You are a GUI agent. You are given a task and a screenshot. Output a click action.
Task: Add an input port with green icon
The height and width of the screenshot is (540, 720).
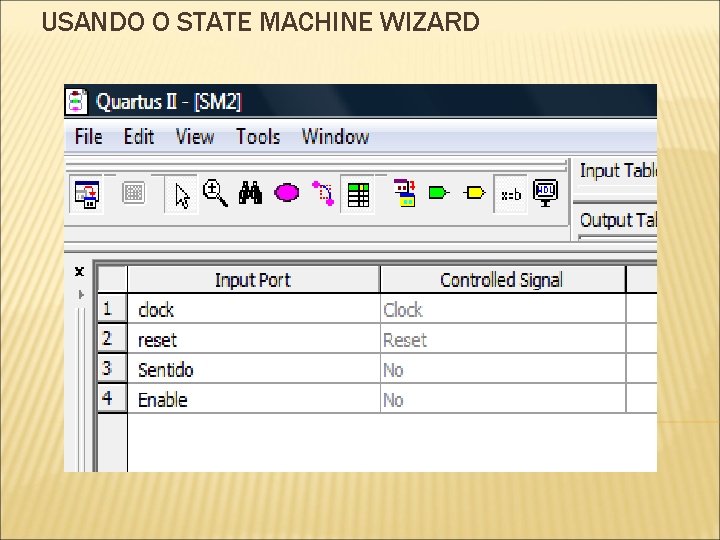439,192
